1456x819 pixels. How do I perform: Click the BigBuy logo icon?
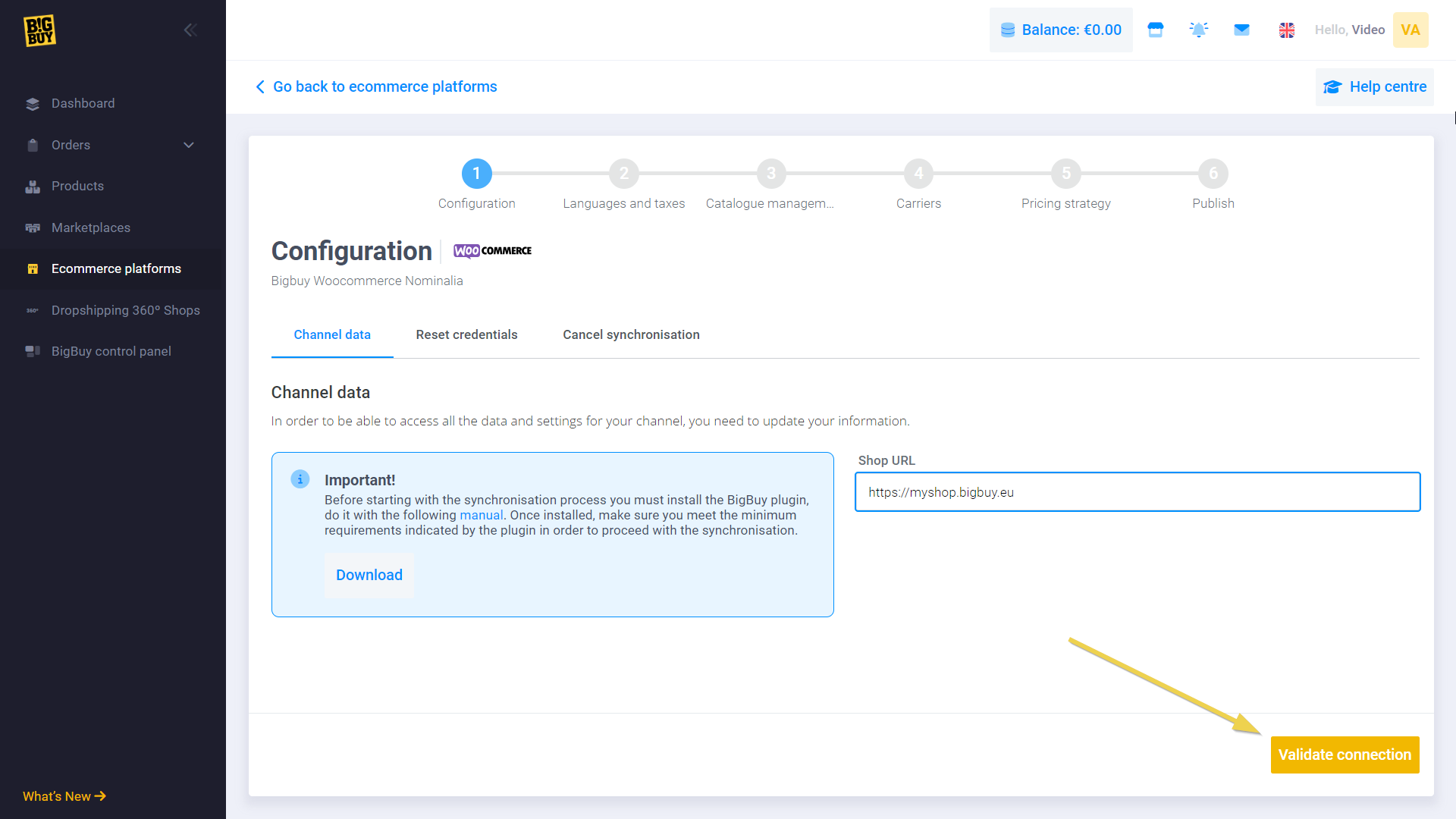(x=39, y=30)
